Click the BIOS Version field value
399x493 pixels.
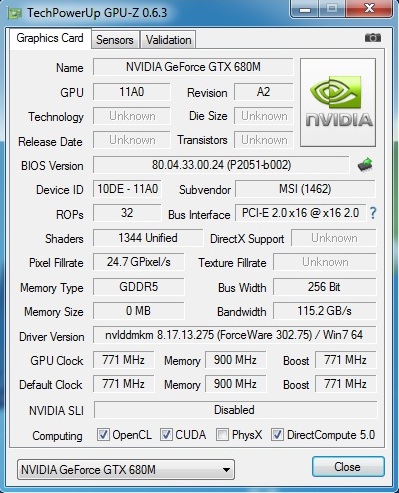[x=221, y=165]
